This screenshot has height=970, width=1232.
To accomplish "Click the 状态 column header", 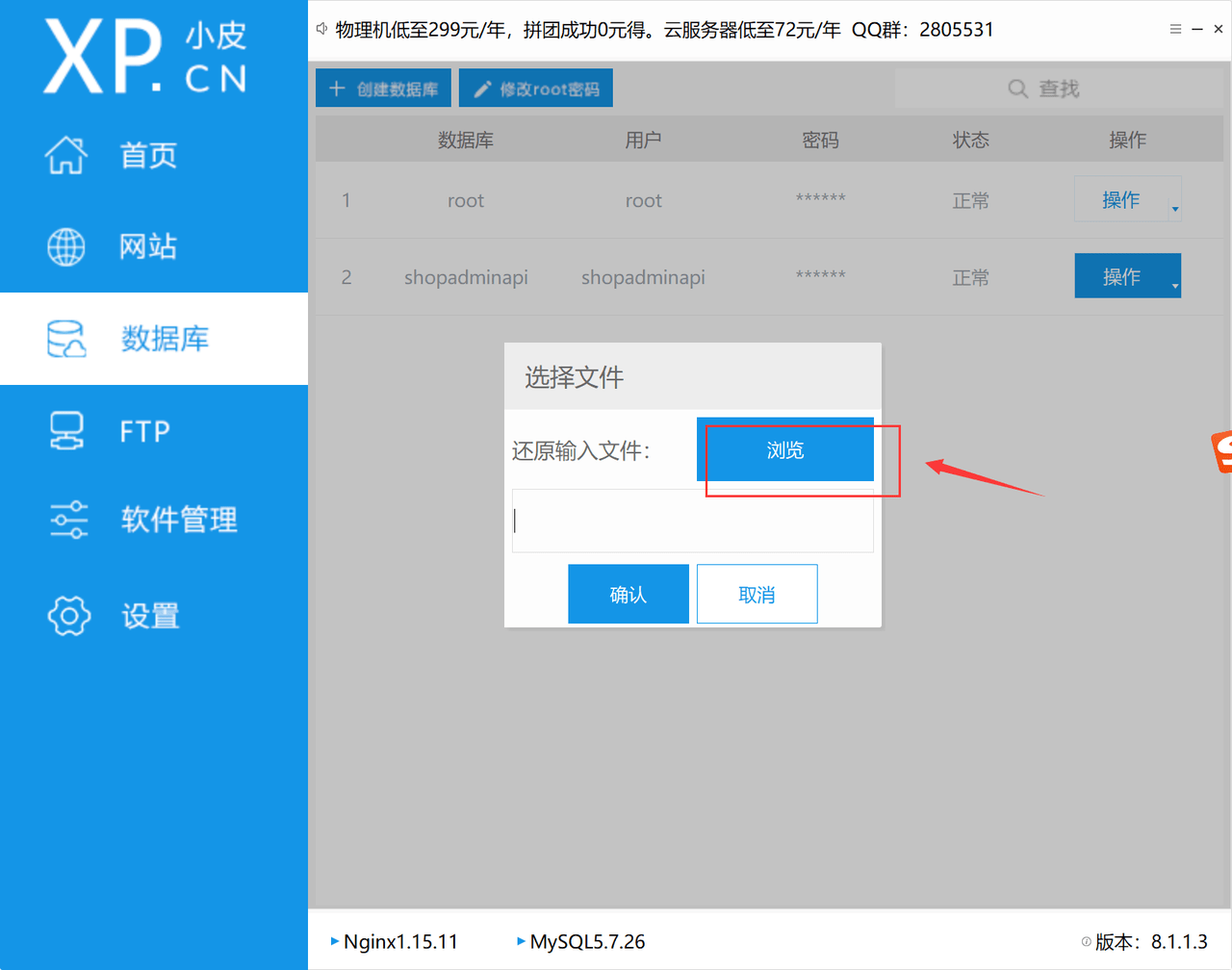I will click(x=970, y=140).
